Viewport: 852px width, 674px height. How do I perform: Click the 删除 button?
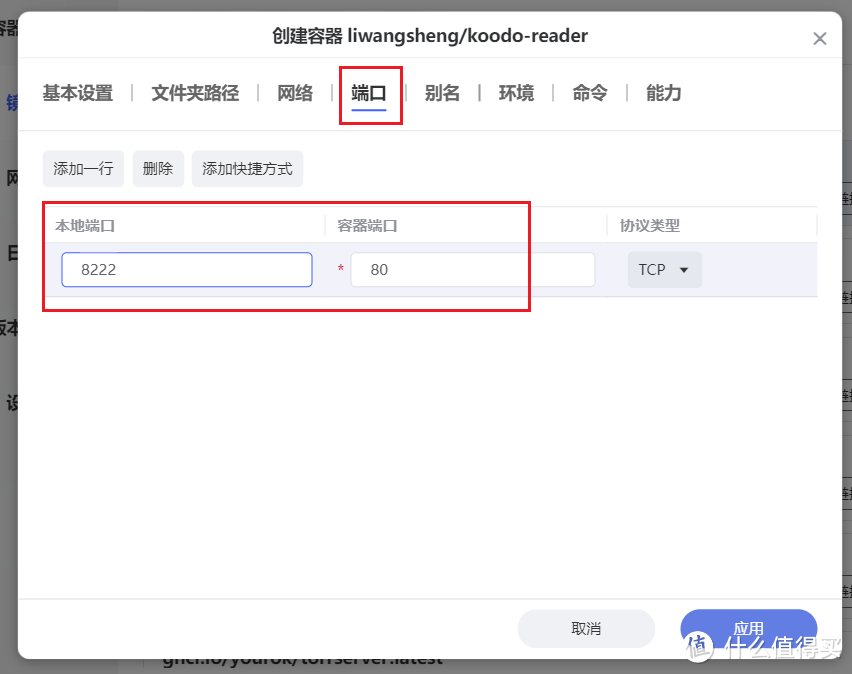[158, 168]
